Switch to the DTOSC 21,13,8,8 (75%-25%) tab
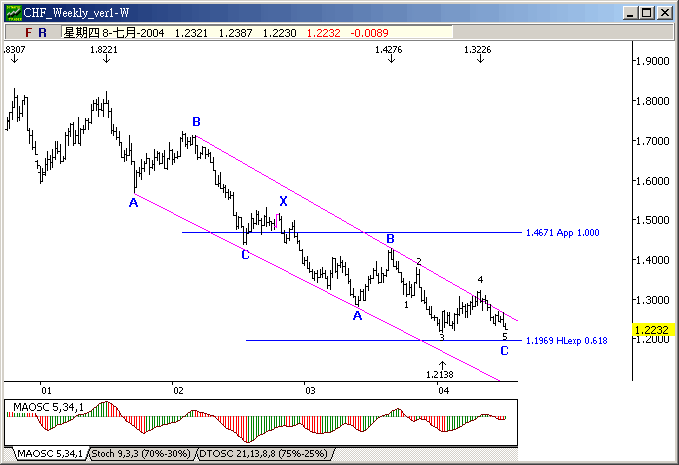This screenshot has height=465, width=679. pos(263,454)
